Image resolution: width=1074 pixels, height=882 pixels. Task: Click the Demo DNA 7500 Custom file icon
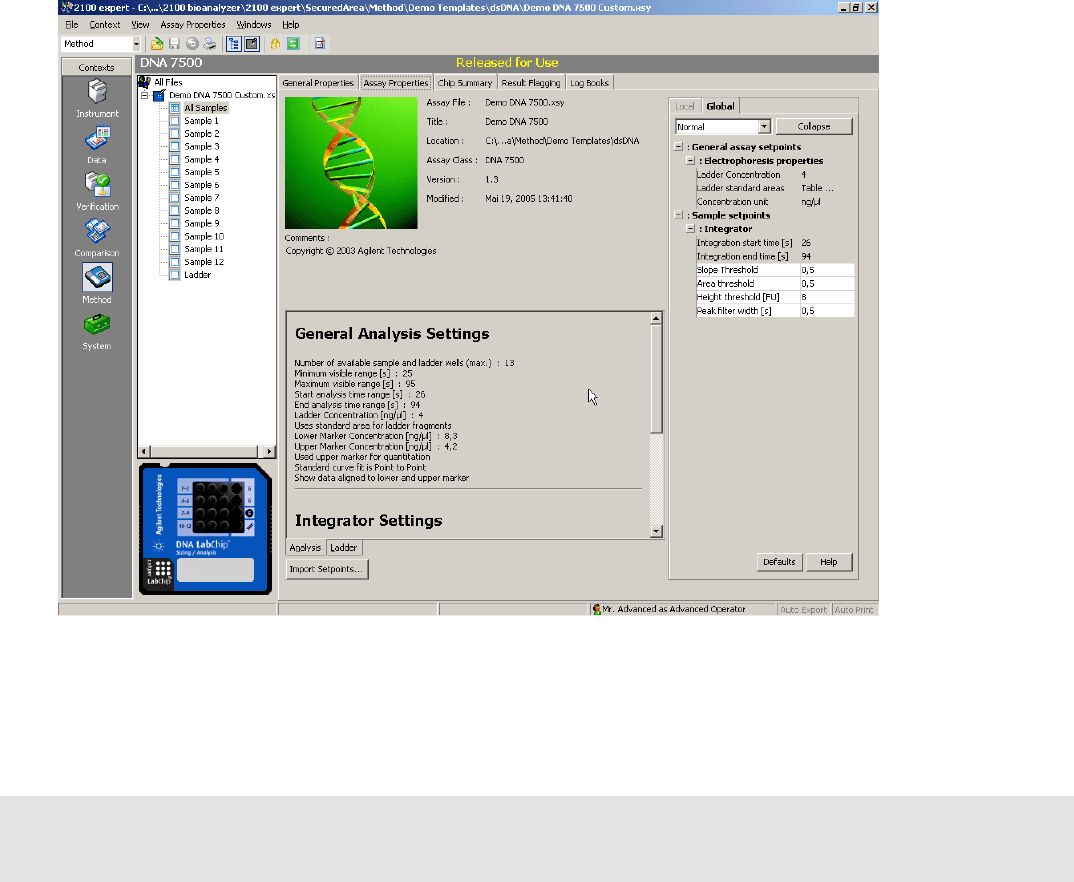click(159, 95)
